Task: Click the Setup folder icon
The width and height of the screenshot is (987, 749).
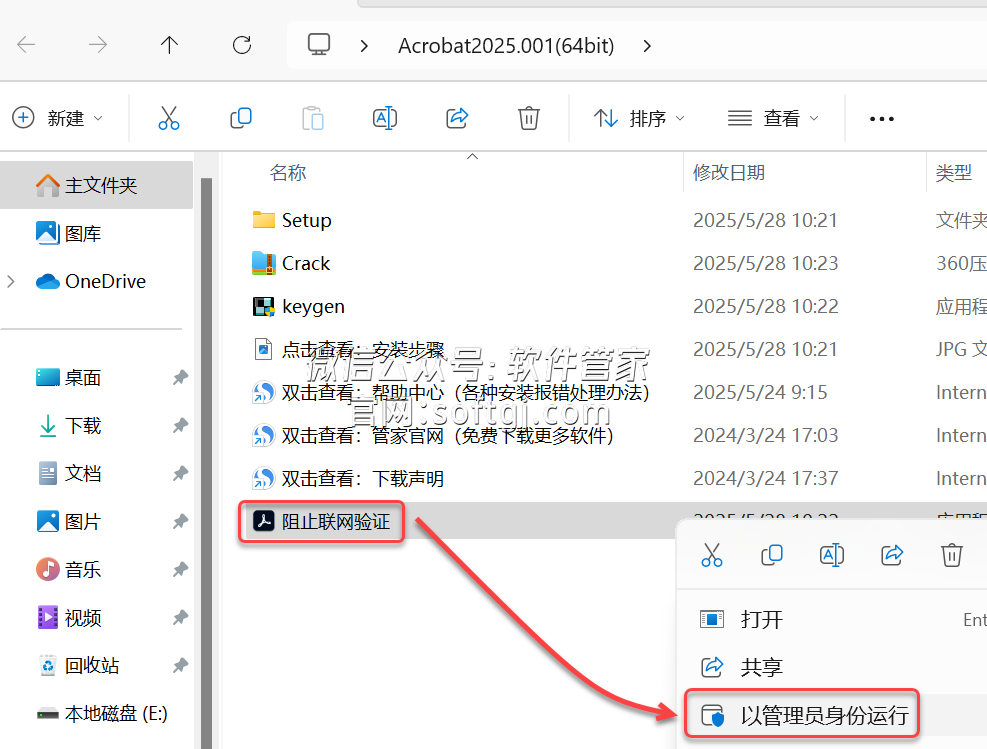Action: pyautogui.click(x=263, y=220)
